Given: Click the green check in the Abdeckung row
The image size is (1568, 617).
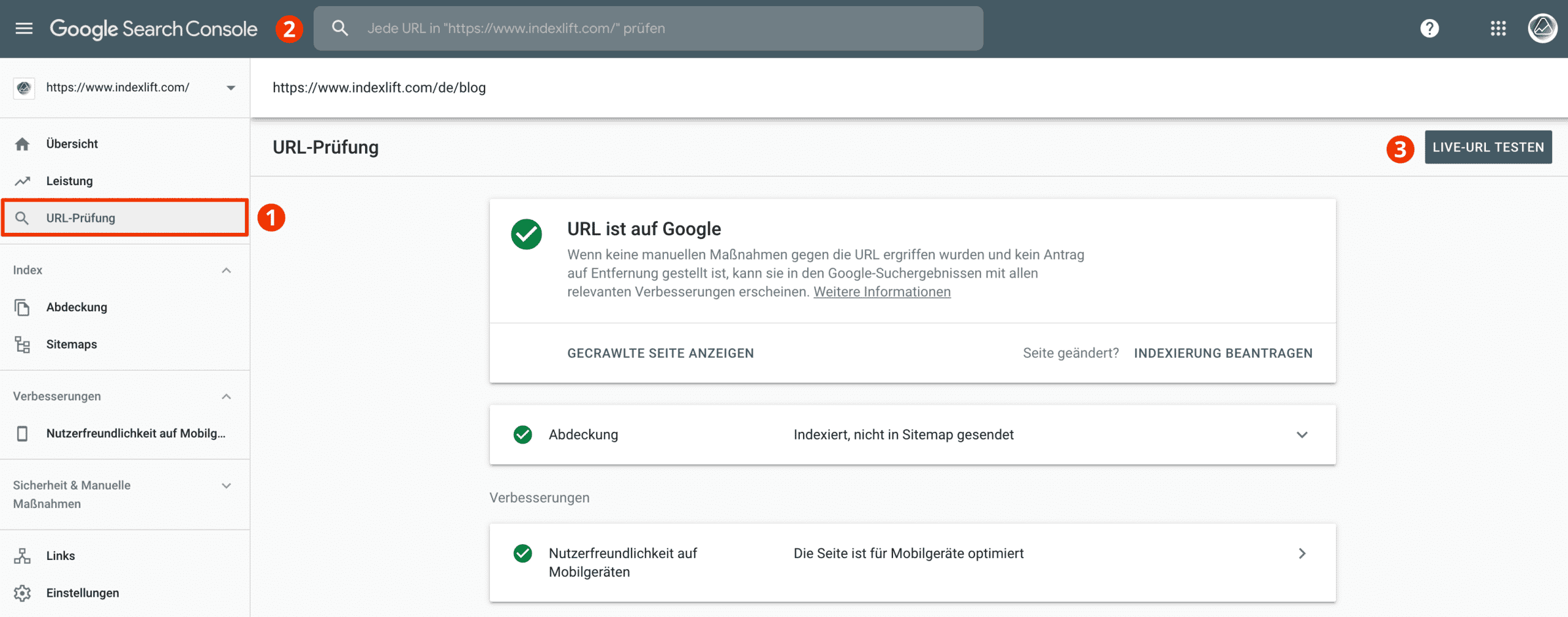Looking at the screenshot, I should 522,434.
